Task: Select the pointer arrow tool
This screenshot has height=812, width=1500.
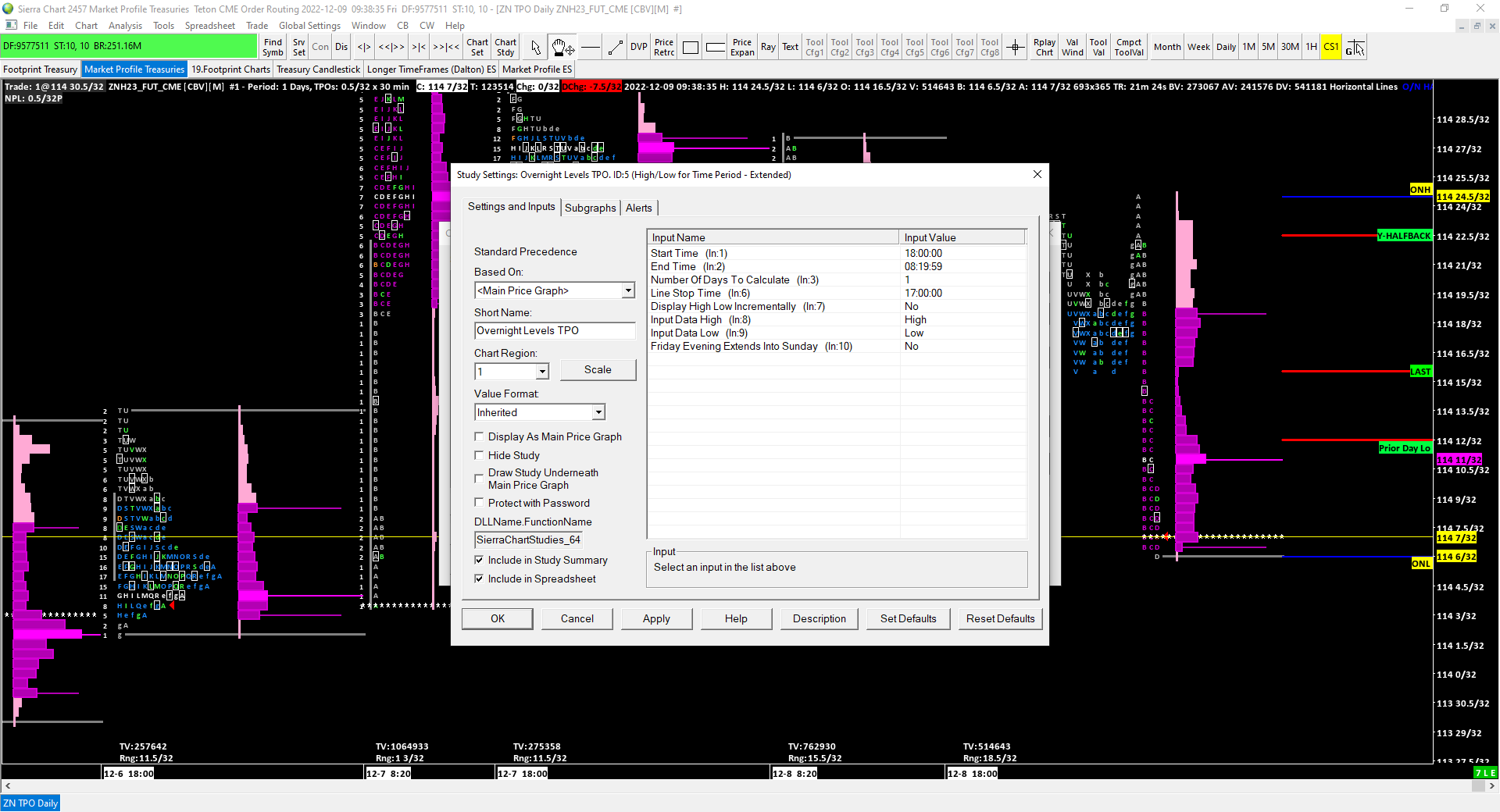Action: click(535, 48)
